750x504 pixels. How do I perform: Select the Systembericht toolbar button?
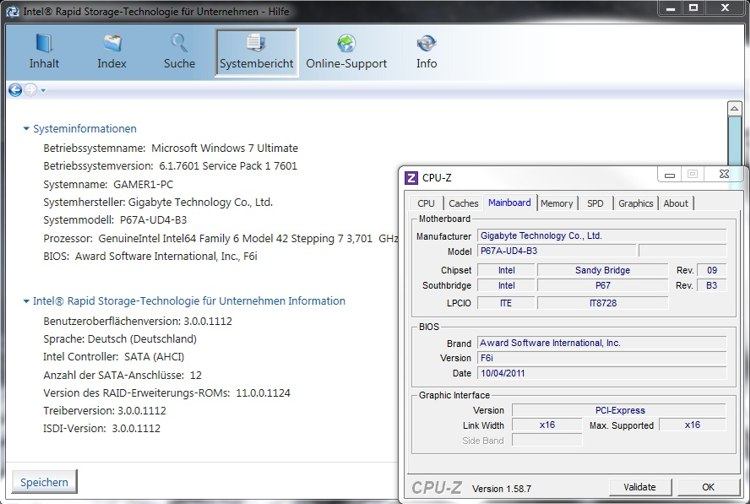(x=257, y=52)
